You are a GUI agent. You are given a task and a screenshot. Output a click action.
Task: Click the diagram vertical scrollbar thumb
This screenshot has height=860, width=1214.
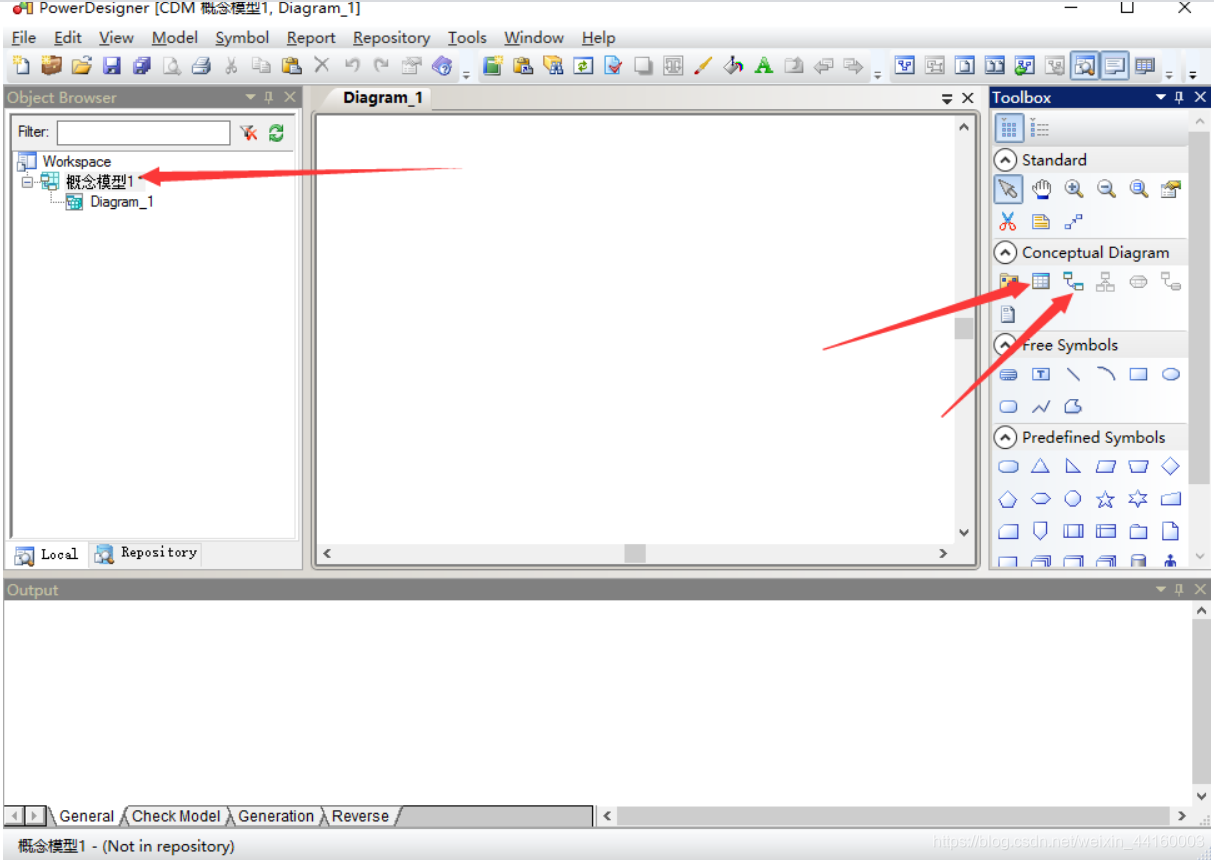click(963, 328)
